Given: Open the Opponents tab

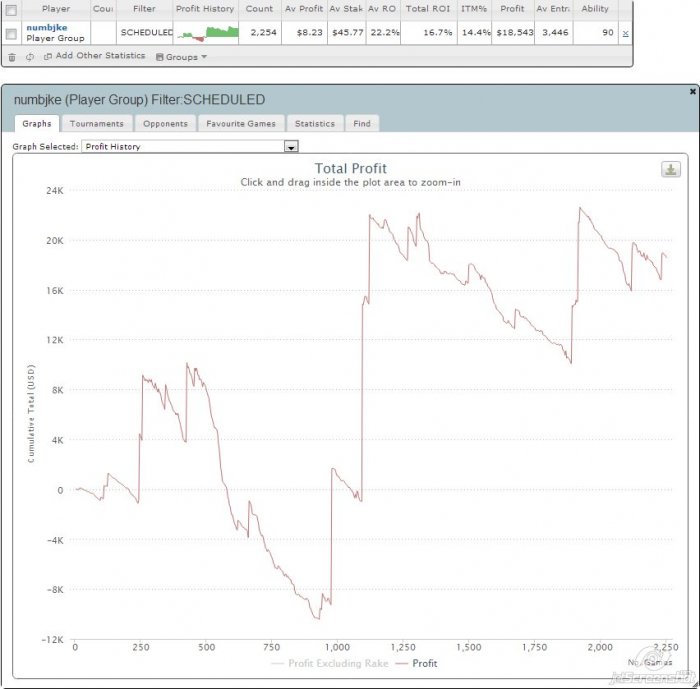Looking at the screenshot, I should click(x=165, y=123).
